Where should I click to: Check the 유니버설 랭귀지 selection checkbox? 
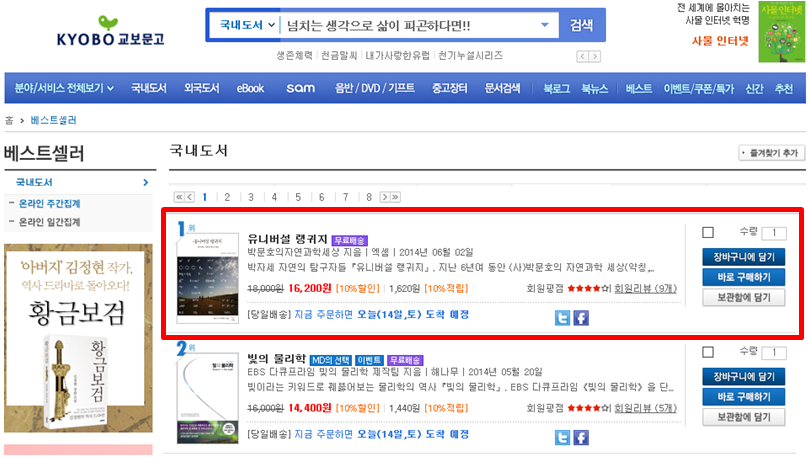click(708, 232)
